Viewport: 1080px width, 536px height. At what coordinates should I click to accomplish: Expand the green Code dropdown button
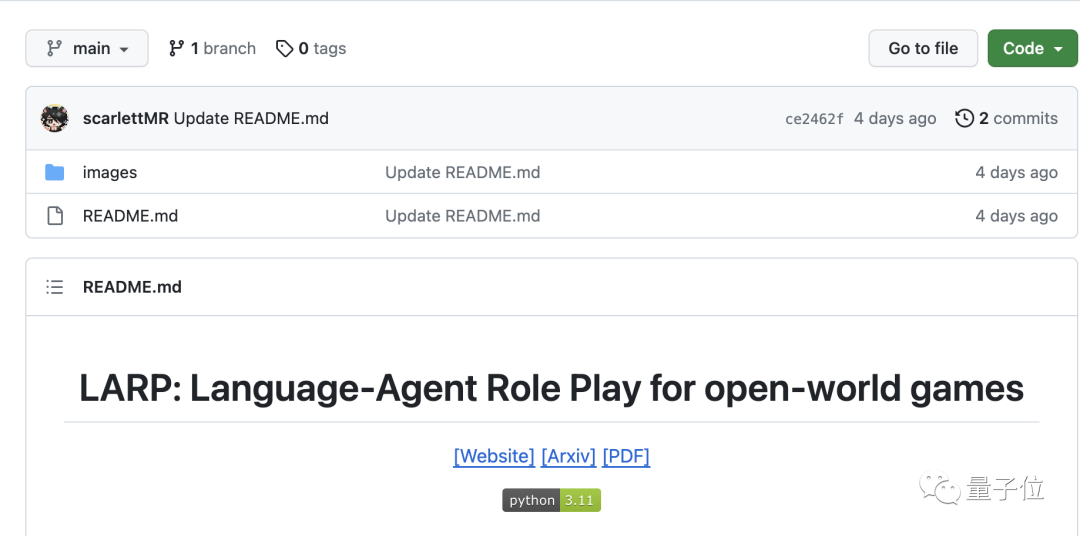pos(1033,48)
